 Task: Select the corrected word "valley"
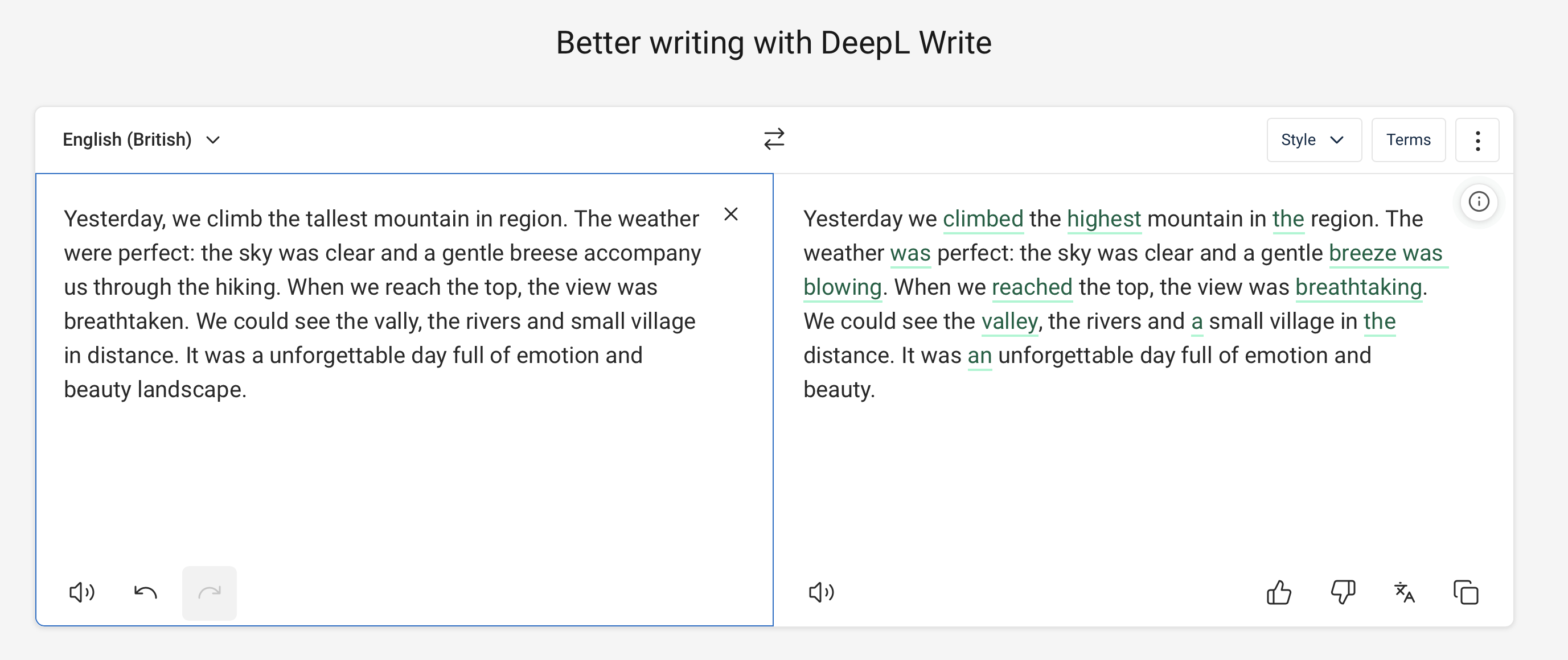[1009, 321]
